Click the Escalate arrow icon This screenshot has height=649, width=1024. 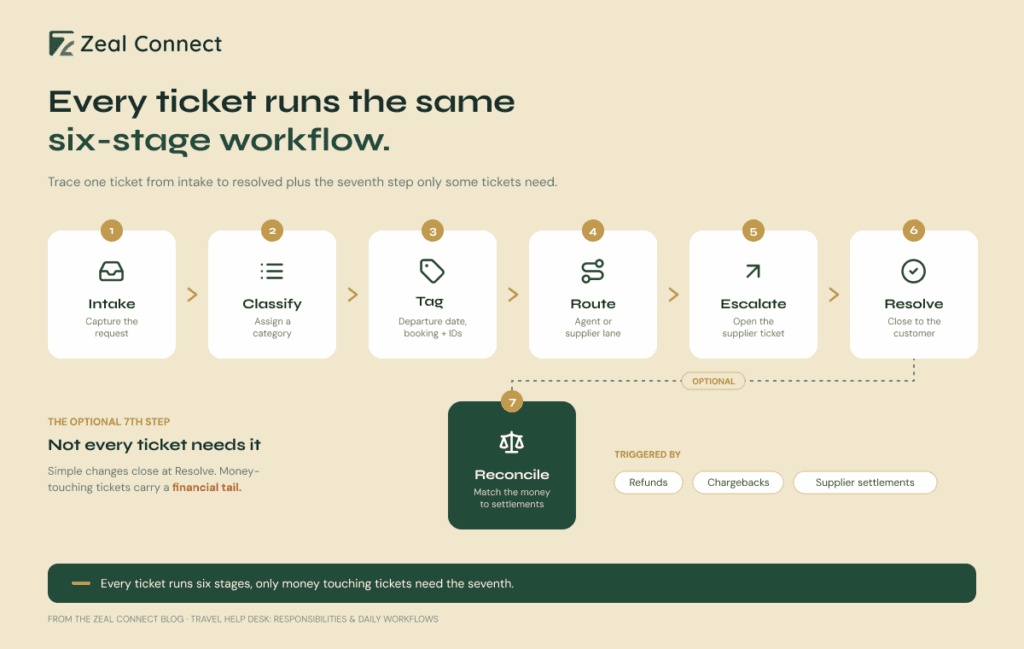(x=753, y=271)
